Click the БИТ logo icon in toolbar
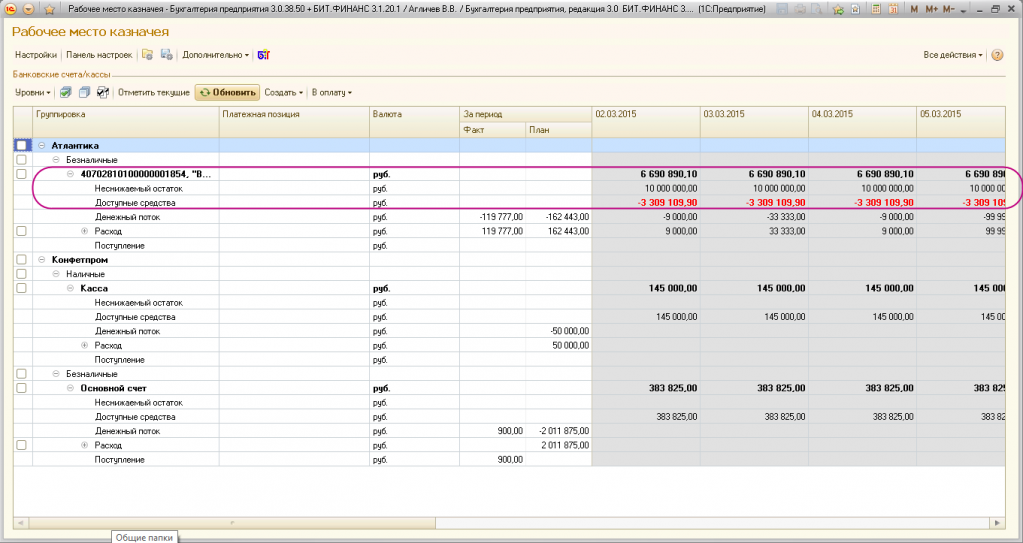 (x=262, y=55)
